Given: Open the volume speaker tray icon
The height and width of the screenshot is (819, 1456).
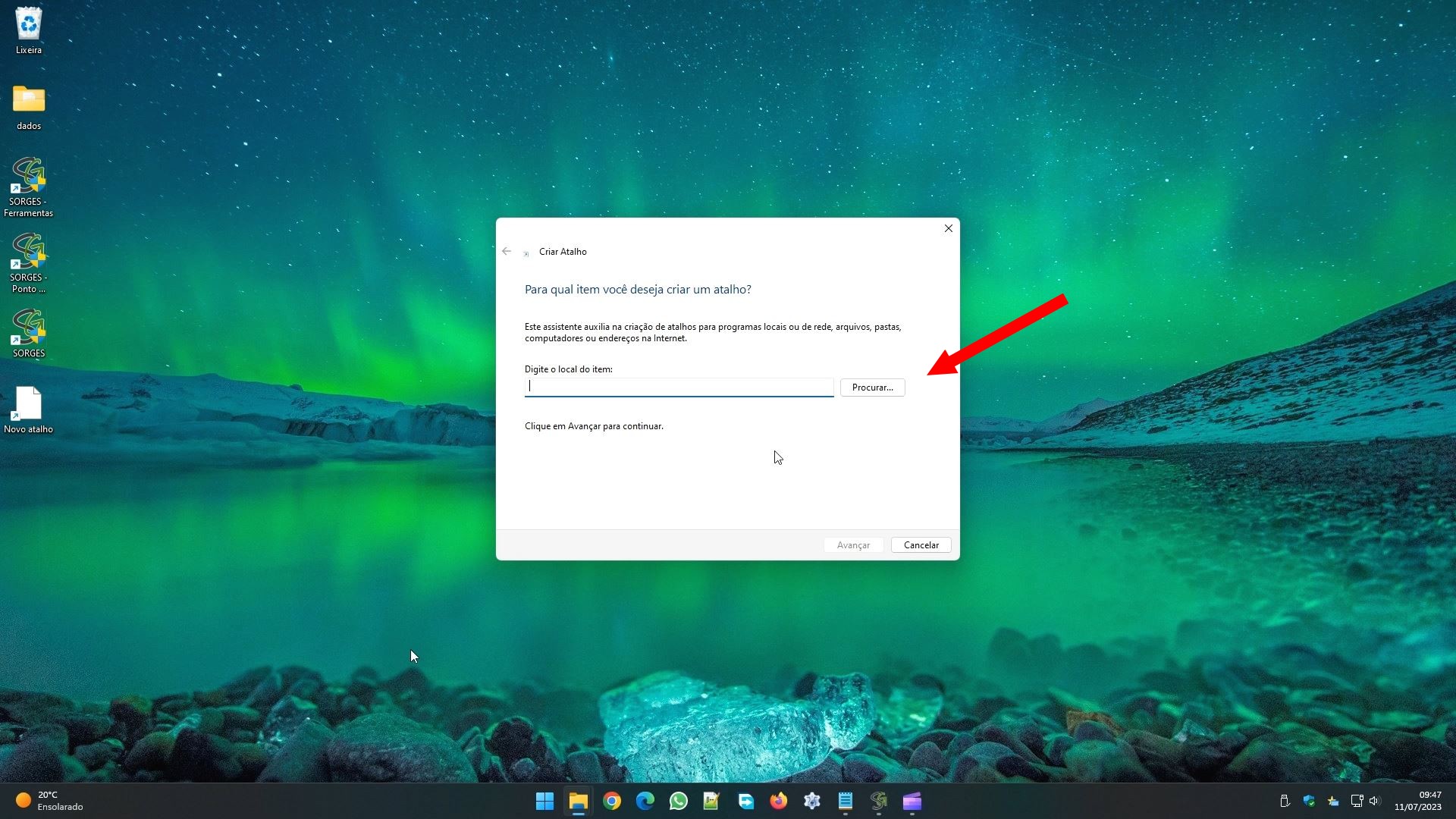Looking at the screenshot, I should click(1375, 801).
